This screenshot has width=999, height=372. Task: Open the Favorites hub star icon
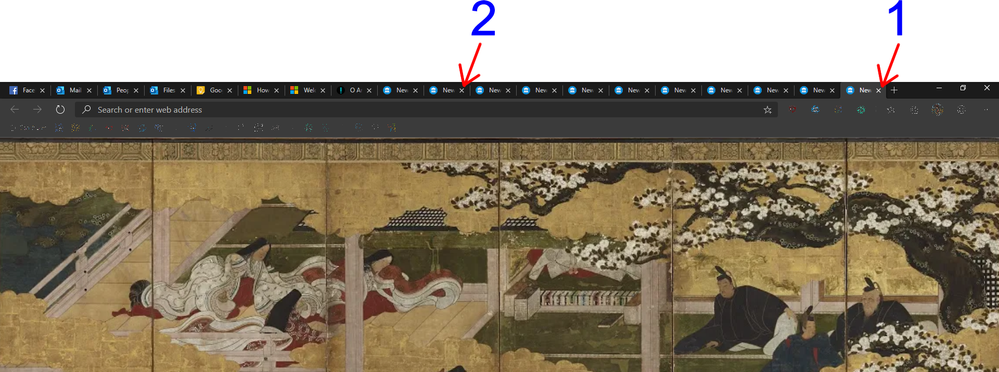[890, 110]
